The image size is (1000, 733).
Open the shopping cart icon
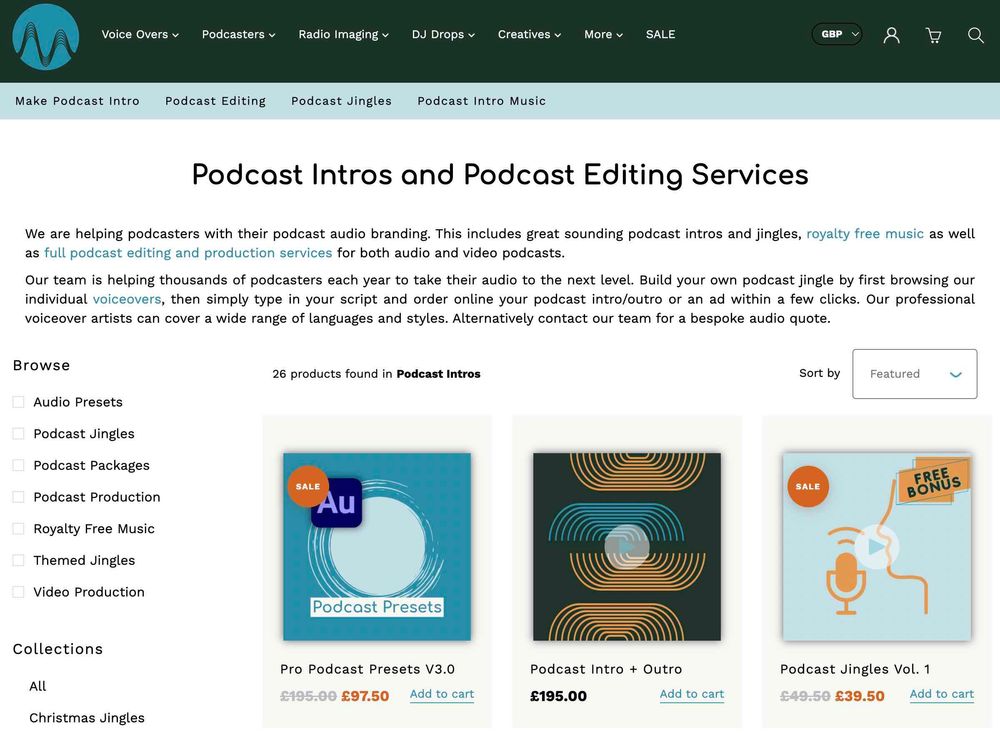pyautogui.click(x=933, y=34)
